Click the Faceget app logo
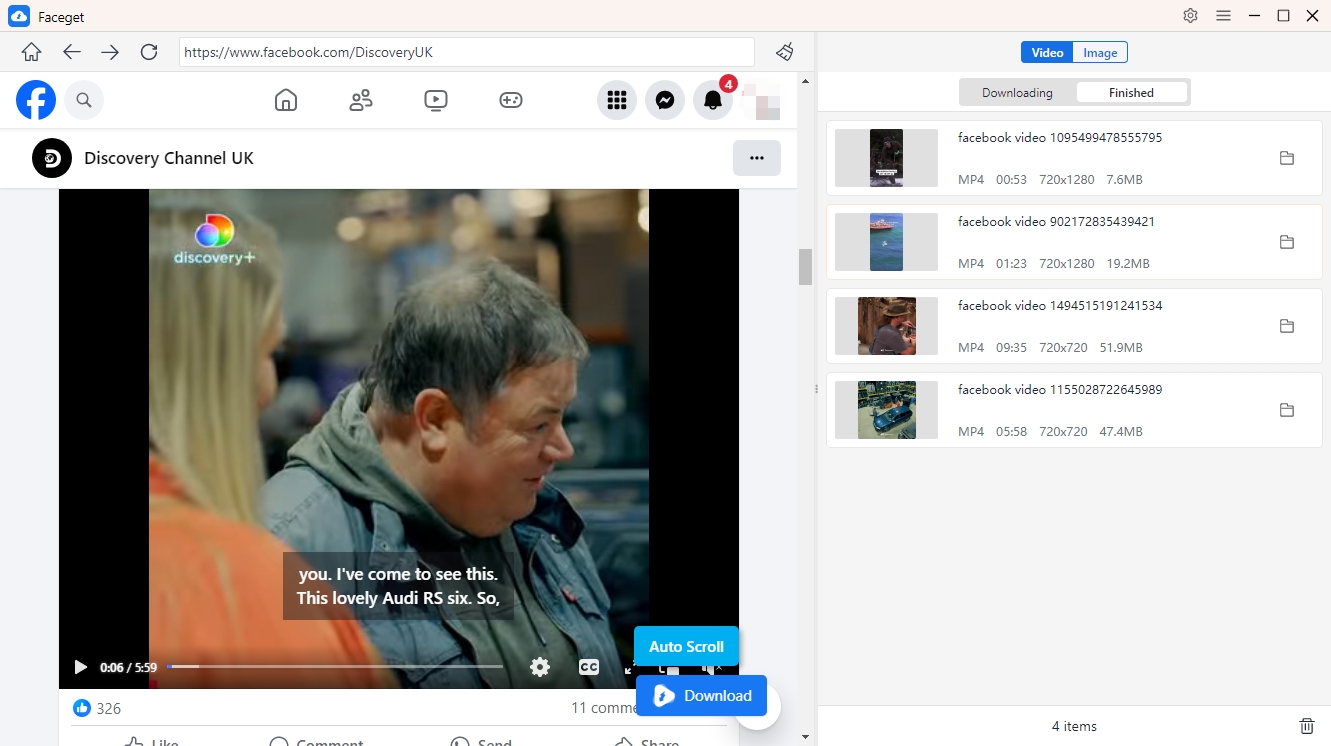The width and height of the screenshot is (1331, 746). click(x=19, y=16)
